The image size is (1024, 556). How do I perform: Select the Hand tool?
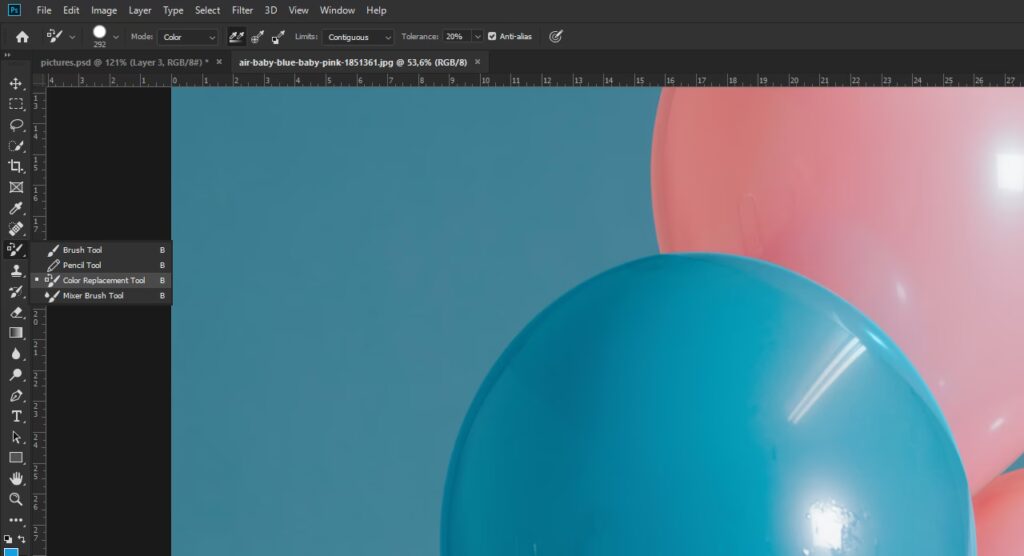pyautogui.click(x=16, y=478)
